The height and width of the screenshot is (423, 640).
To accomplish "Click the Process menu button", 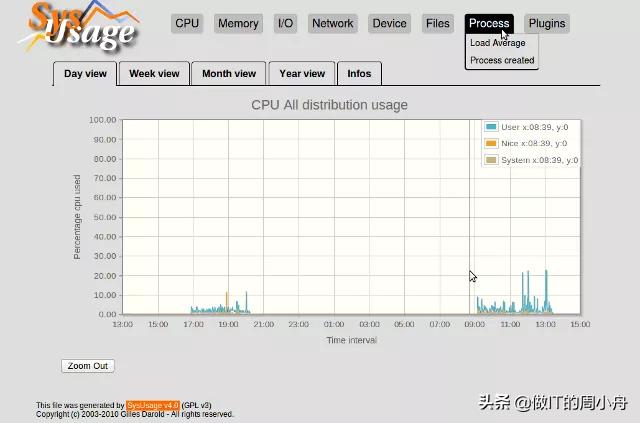I will coord(489,23).
